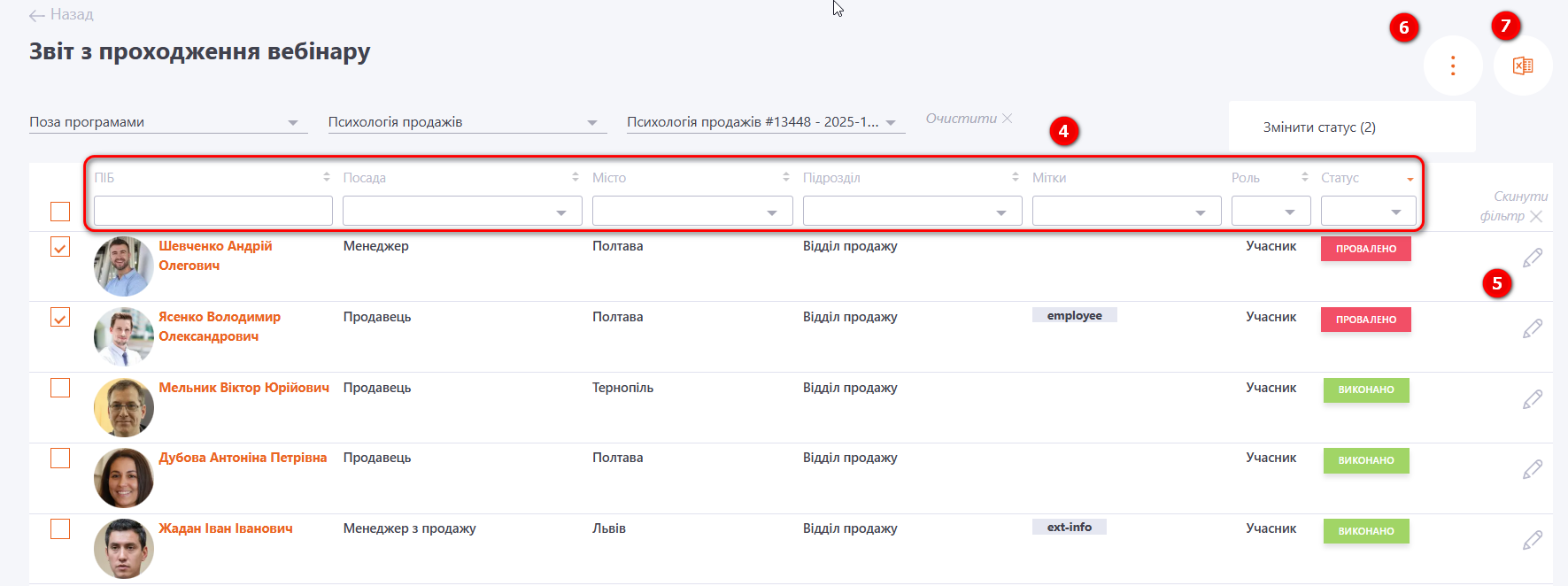This screenshot has height=586, width=1568.
Task: Click the ПРОВАЛЕНО badge for Ясенко Володимир
Action: pos(1365,320)
